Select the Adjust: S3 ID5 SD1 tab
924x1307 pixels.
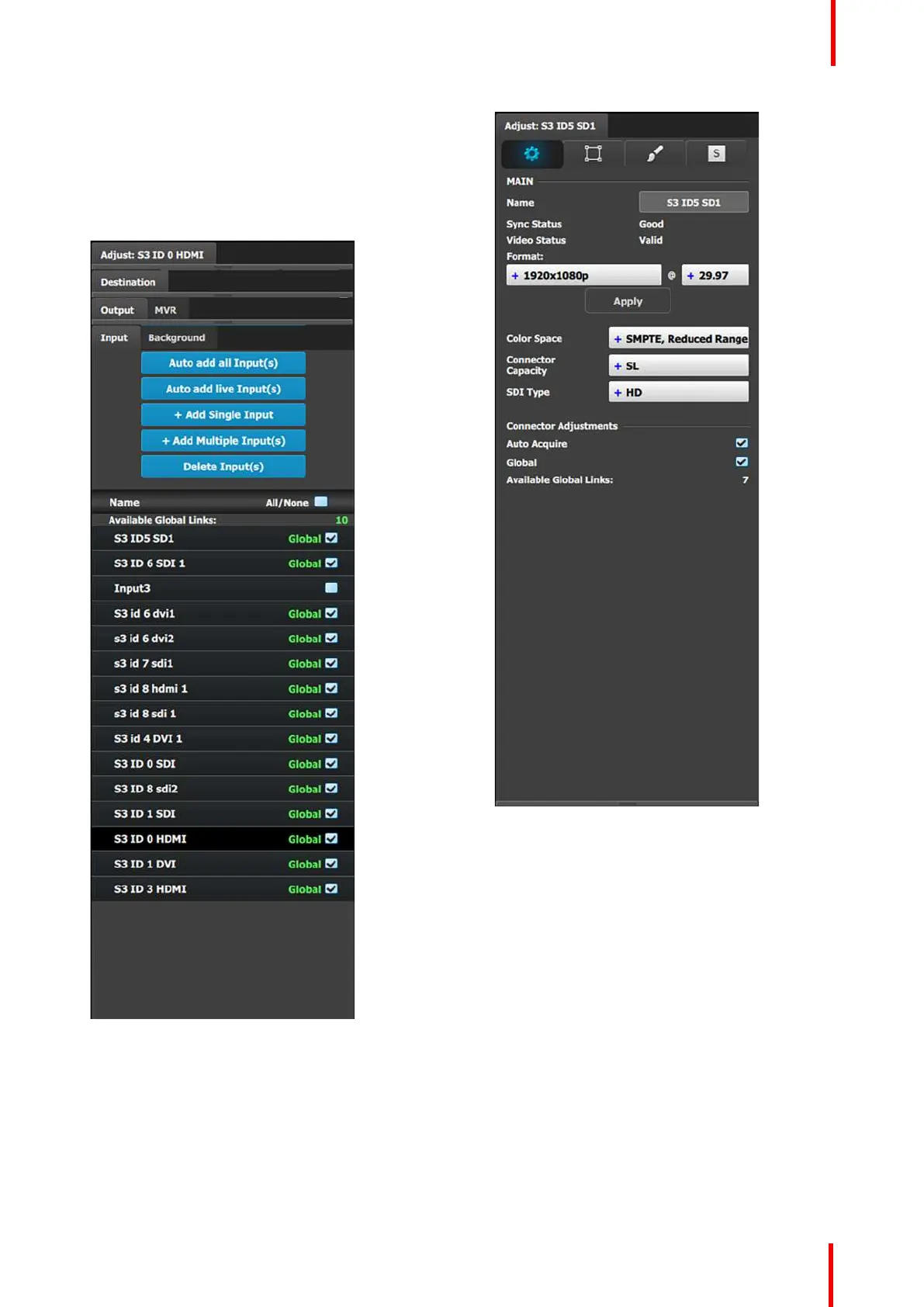pyautogui.click(x=550, y=126)
